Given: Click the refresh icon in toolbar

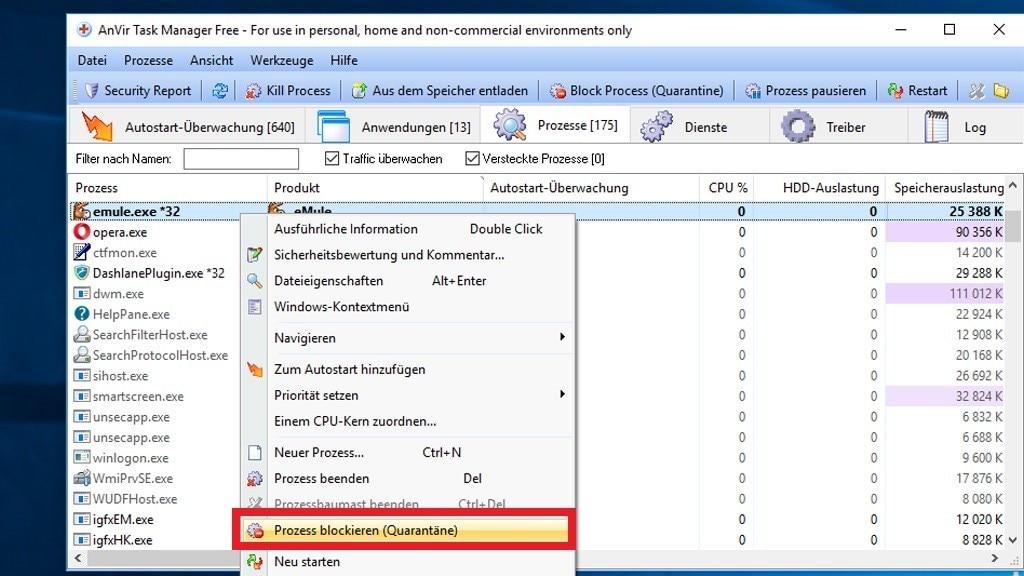Looking at the screenshot, I should pyautogui.click(x=220, y=91).
